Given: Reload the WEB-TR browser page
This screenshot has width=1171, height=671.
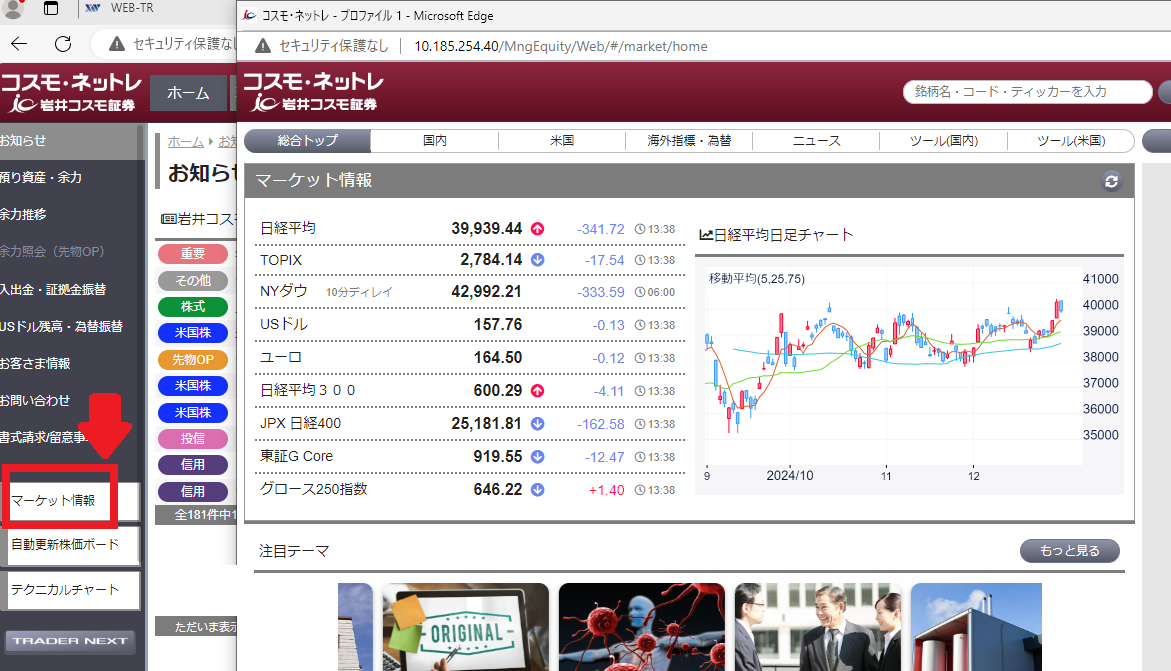Looking at the screenshot, I should coord(63,44).
